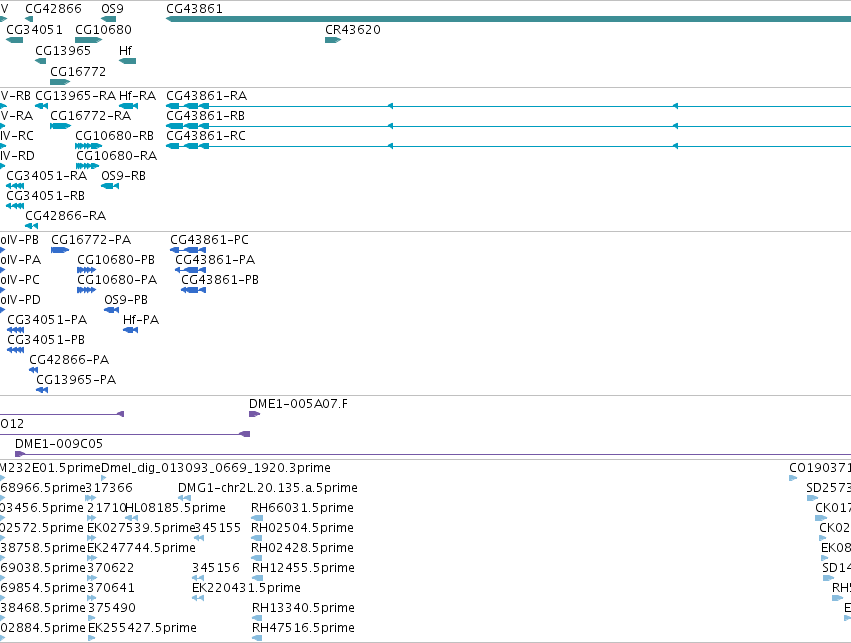Select the CG16772-RA transcript label
Viewport: 851px width, 643px height.
coord(91,116)
